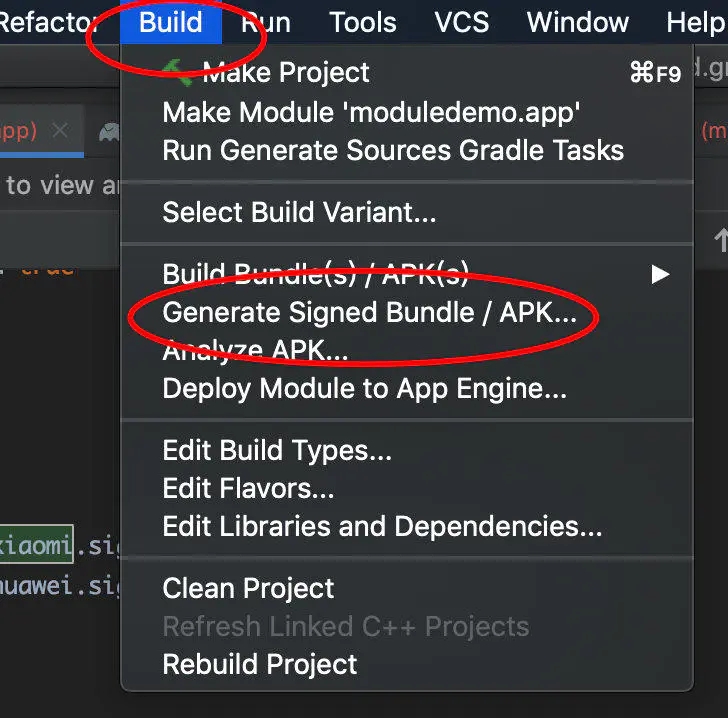
Task: Choose Select Build Variant...
Action: click(299, 212)
